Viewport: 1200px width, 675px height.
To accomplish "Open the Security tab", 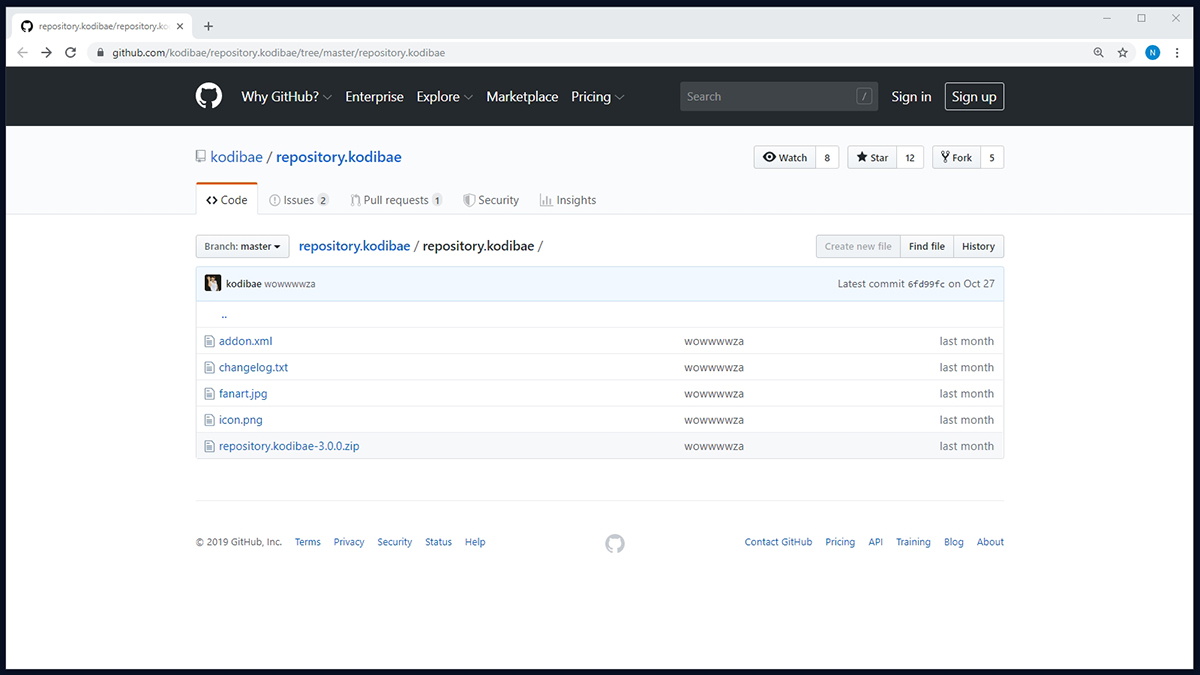I will point(491,200).
